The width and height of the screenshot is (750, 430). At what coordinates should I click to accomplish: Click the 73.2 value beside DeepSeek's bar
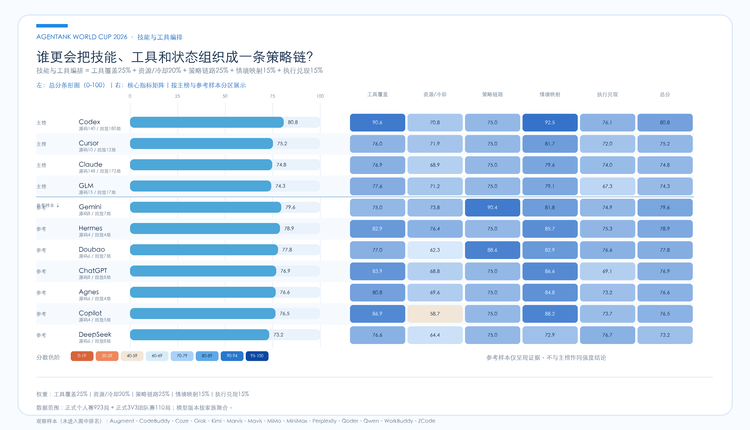tap(278, 335)
